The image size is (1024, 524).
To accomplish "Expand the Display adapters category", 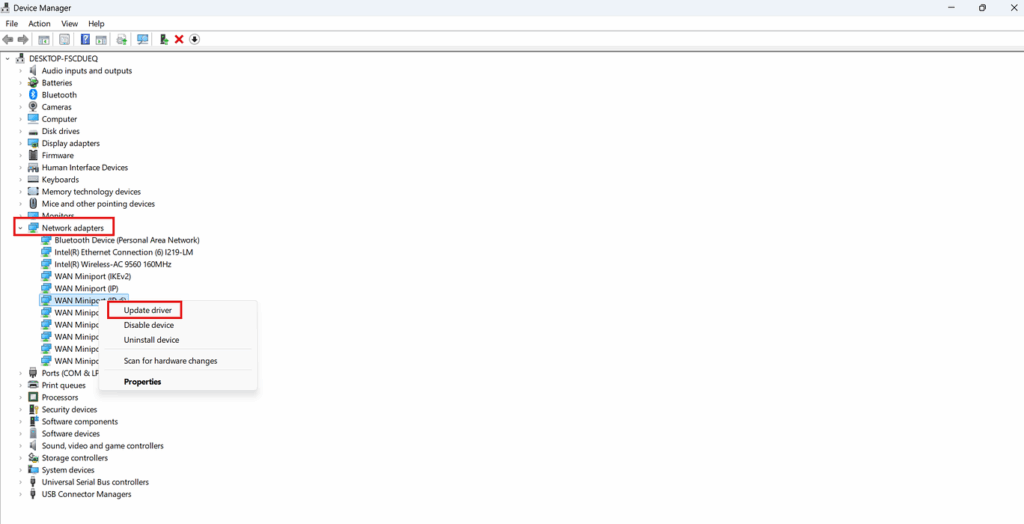I will click(x=20, y=143).
